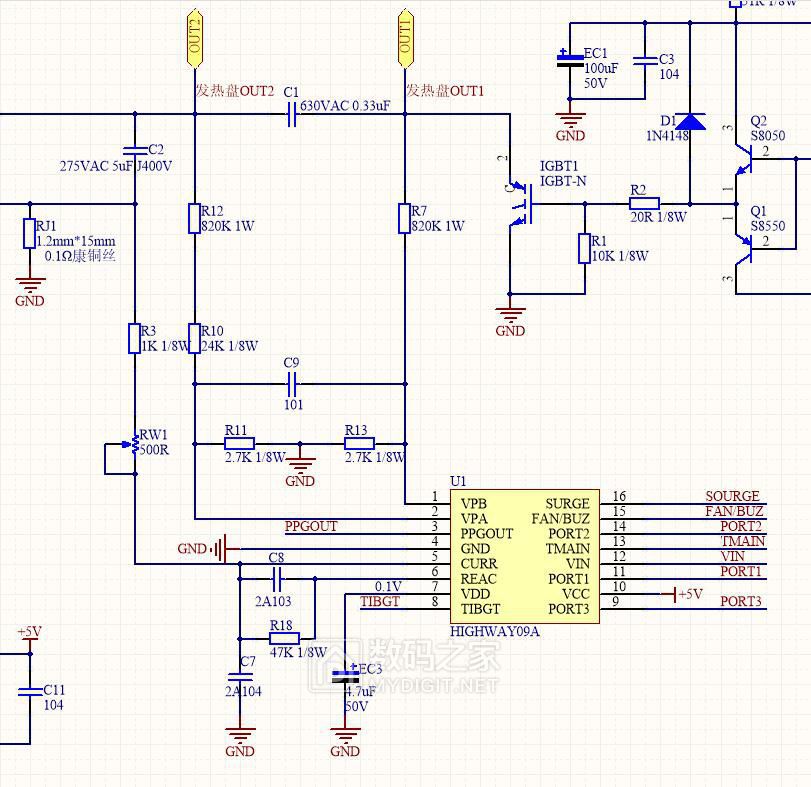The image size is (811, 787).
Task: Select the R18 47K resistor
Action: 284,638
